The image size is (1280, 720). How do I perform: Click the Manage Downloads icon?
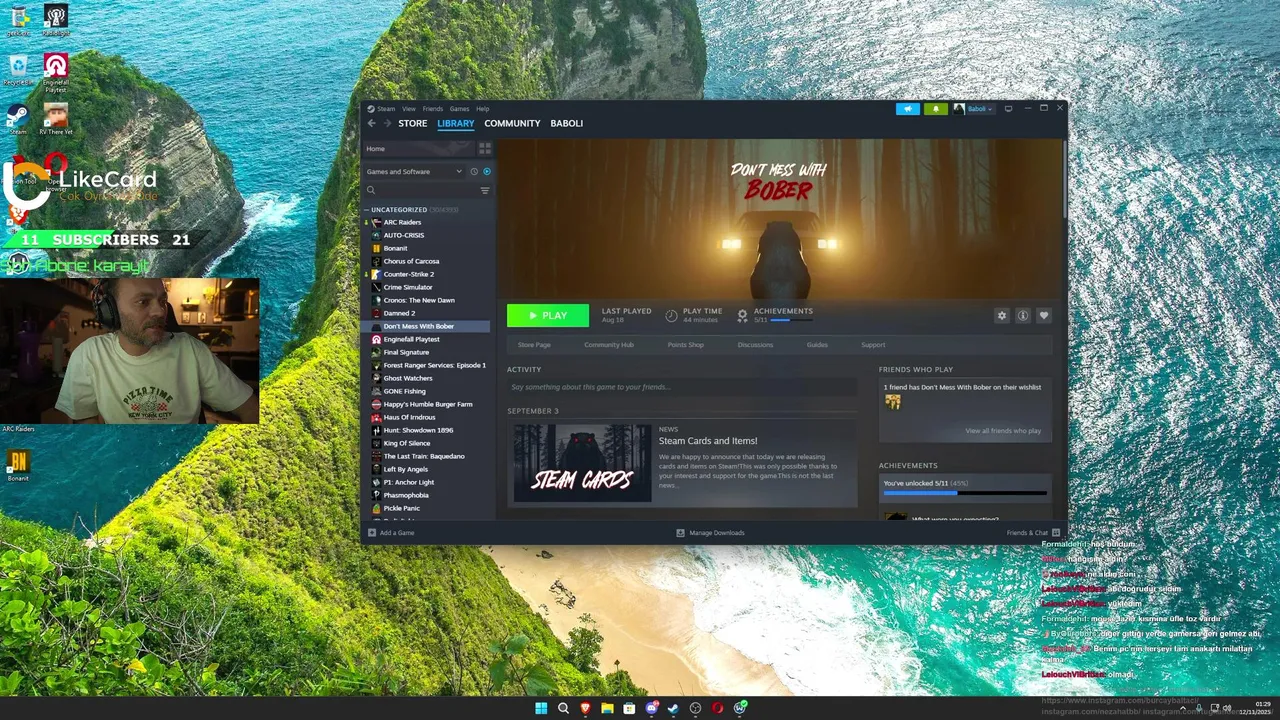(681, 533)
